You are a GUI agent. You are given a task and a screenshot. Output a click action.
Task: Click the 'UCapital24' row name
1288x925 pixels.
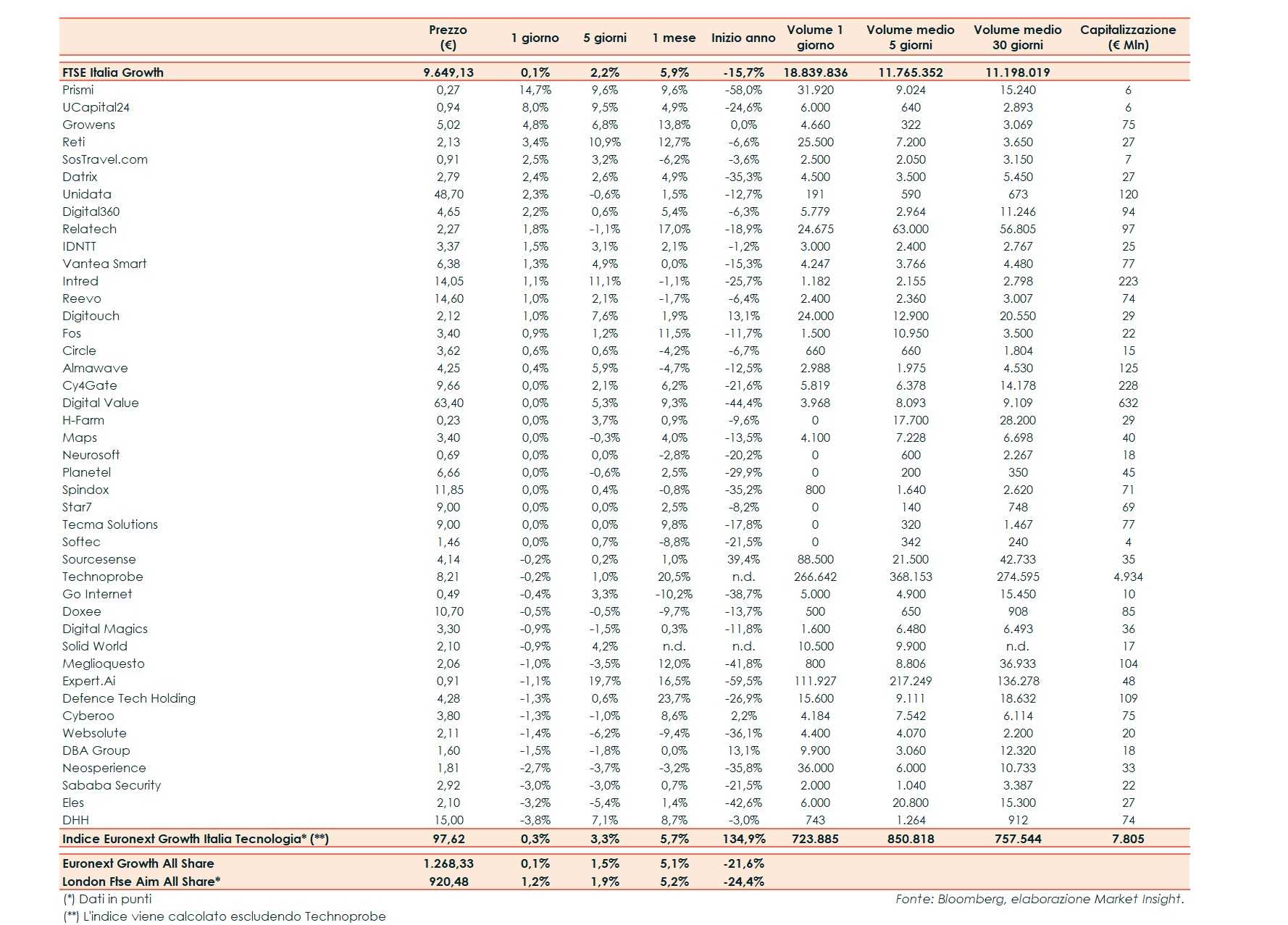point(96,107)
